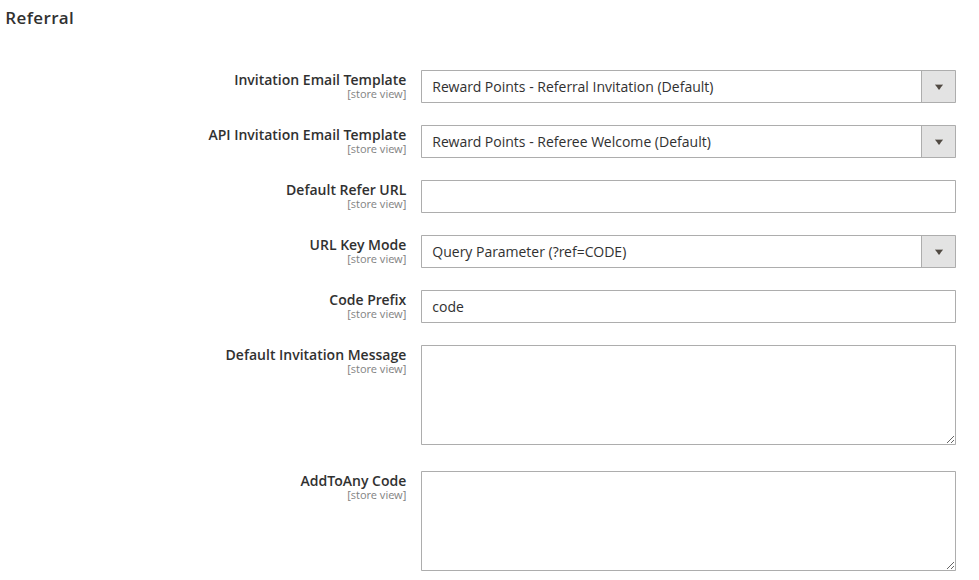
Task: Select the Reward Points - Referee Welcome field
Action: (671, 142)
